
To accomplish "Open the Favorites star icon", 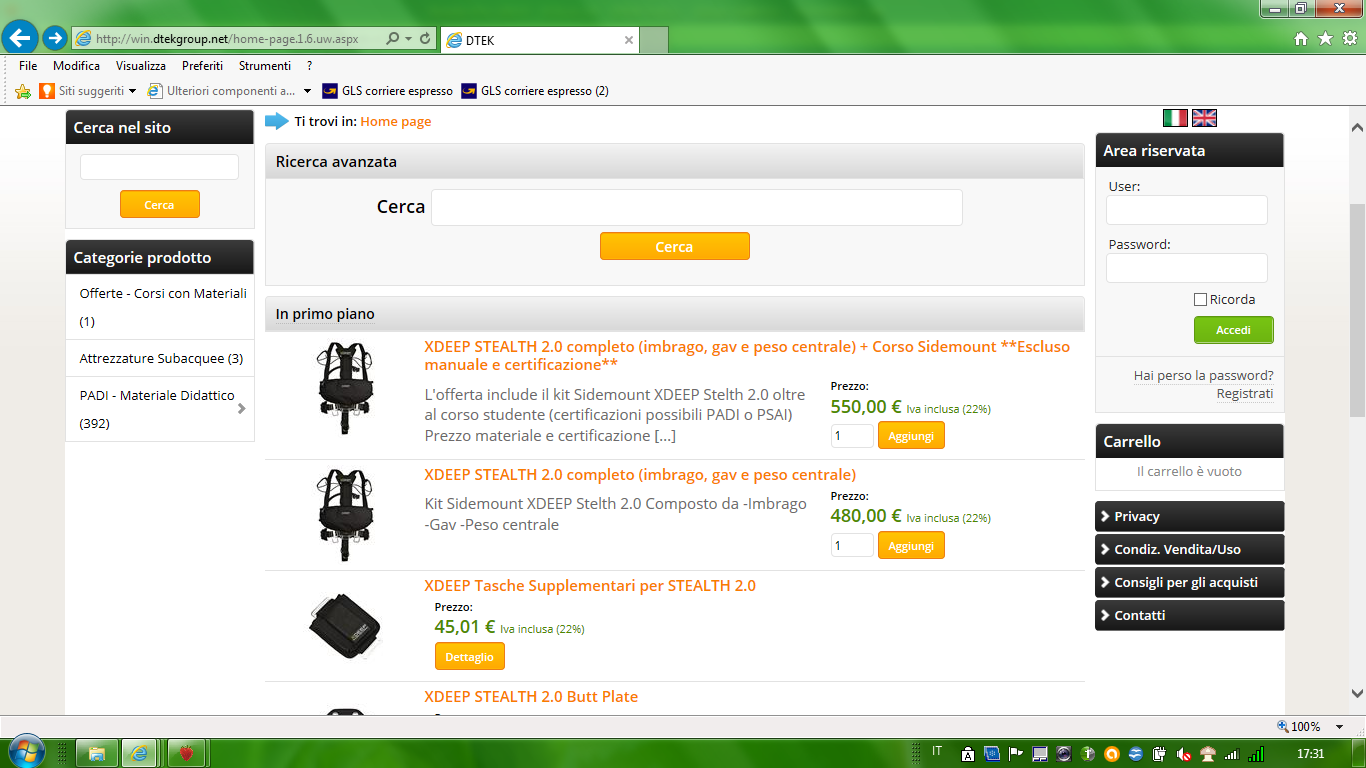I will click(x=1325, y=39).
